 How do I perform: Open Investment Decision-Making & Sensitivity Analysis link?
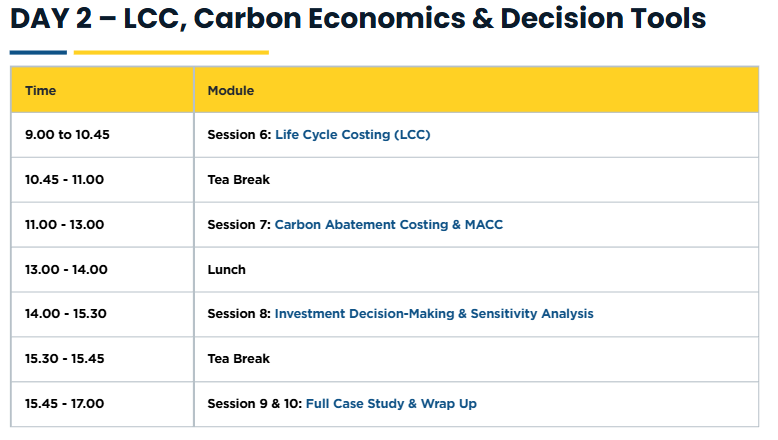pos(433,314)
